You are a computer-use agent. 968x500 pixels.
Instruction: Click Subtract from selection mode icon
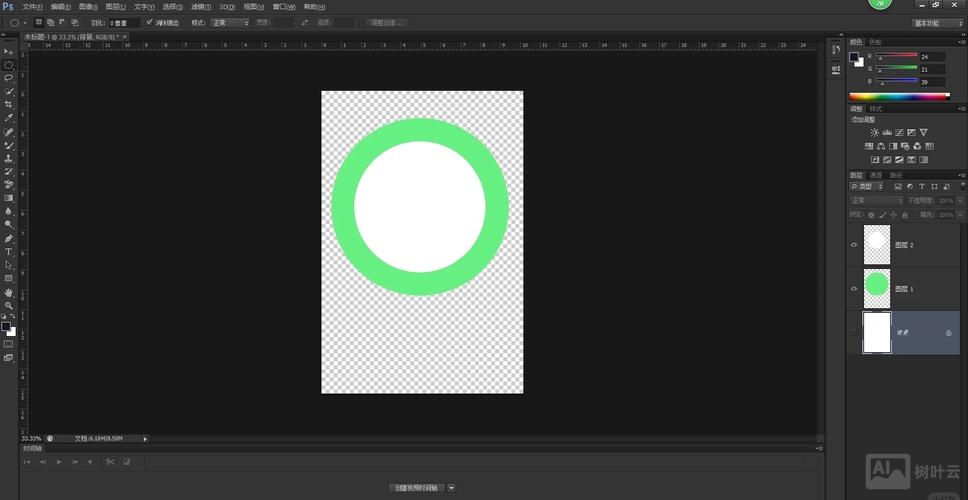pos(62,23)
